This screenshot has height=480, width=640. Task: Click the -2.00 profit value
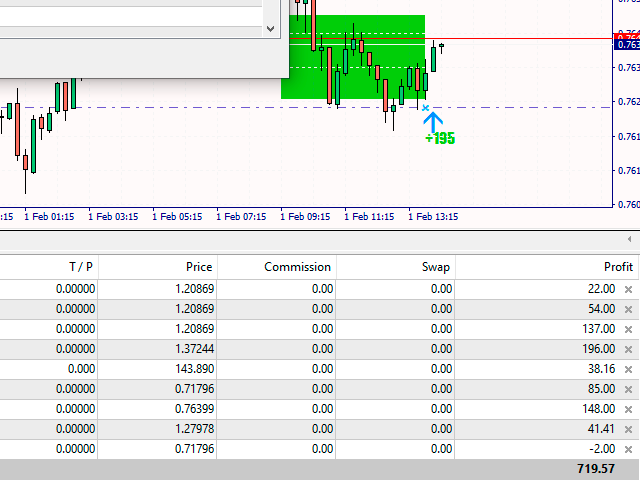[x=602, y=449]
